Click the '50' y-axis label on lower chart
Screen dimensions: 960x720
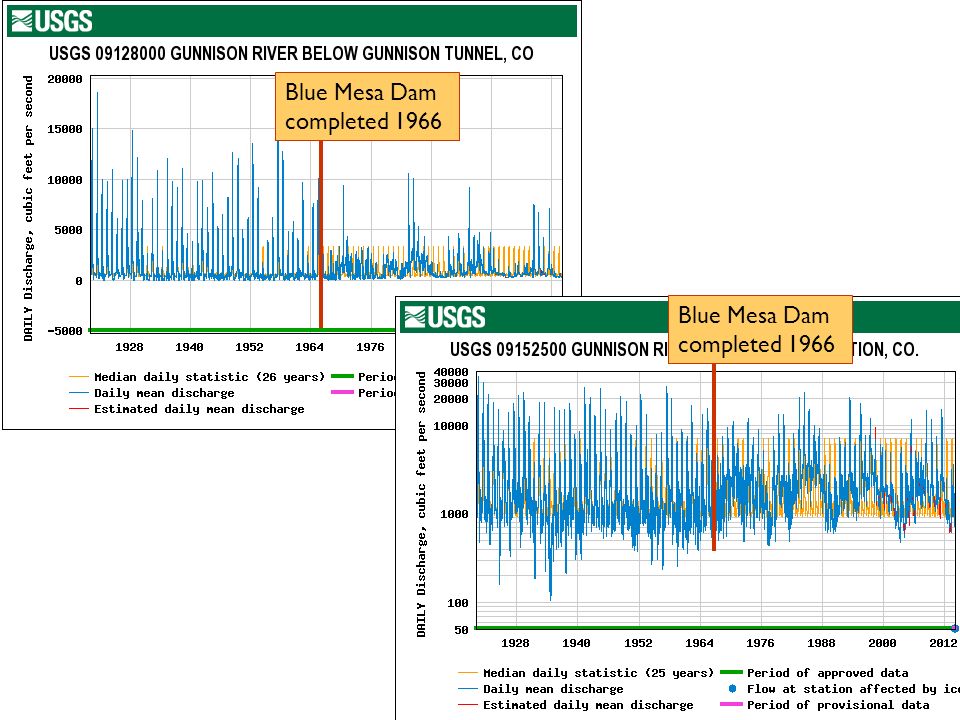point(462,630)
